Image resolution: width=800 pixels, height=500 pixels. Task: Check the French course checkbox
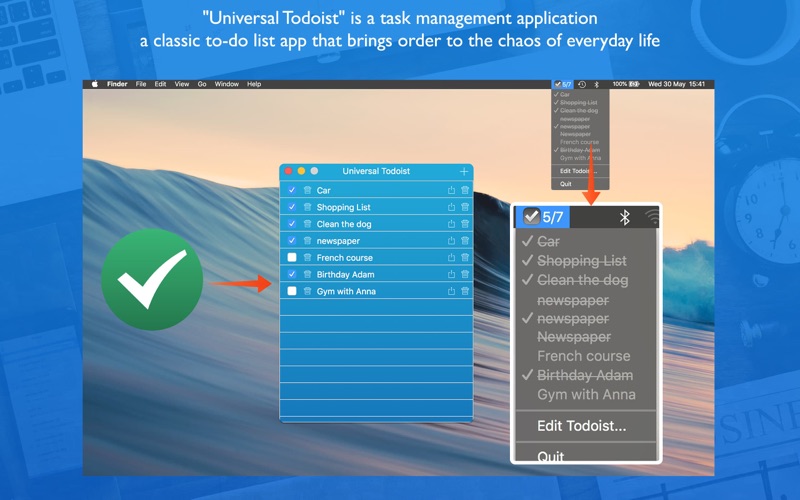tap(292, 258)
